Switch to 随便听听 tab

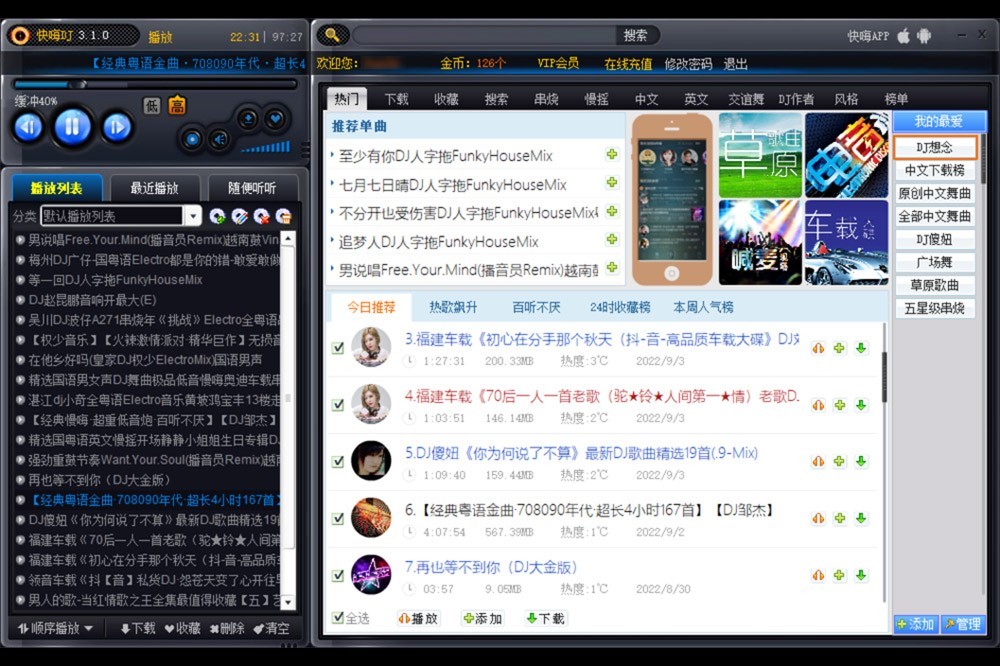point(252,188)
